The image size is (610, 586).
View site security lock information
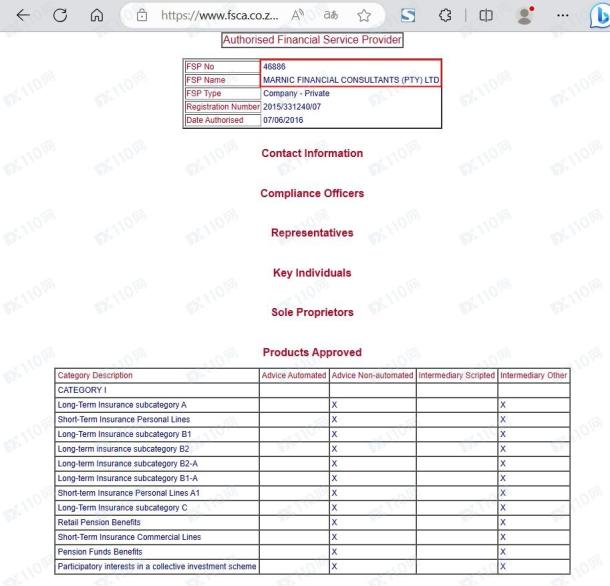coord(142,16)
